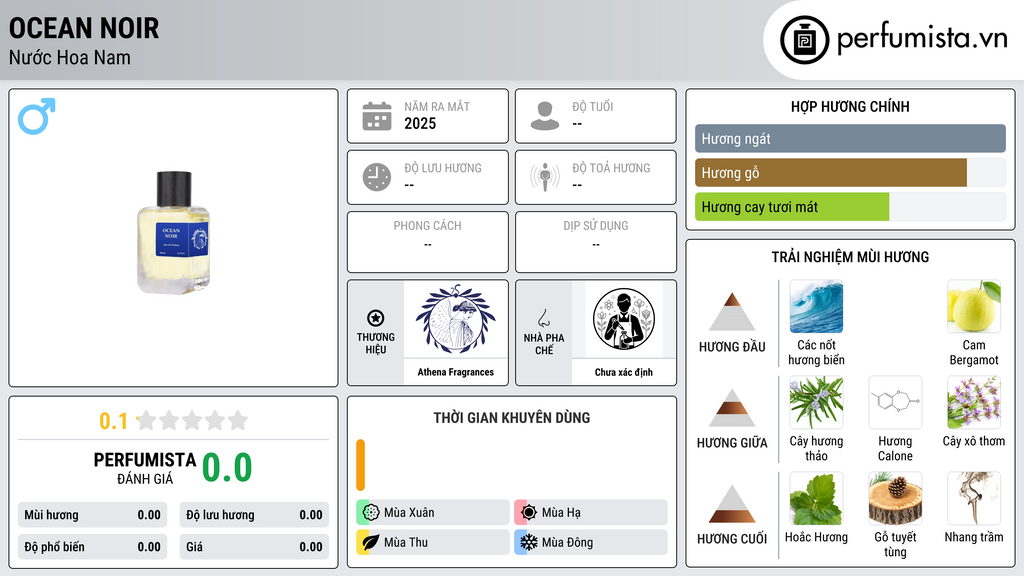Click the spring flower icon for Mùa Xuân
Image resolution: width=1024 pixels, height=576 pixels.
coord(371,513)
